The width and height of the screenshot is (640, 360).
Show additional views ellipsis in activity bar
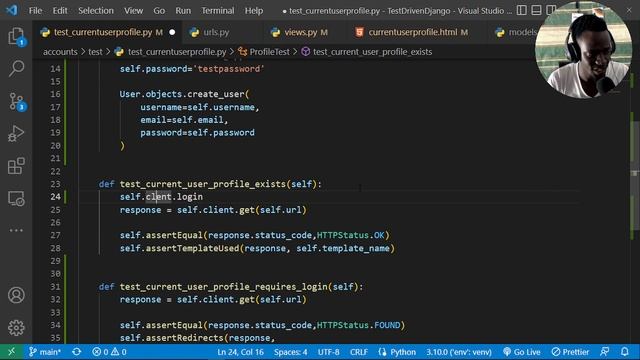[16, 230]
